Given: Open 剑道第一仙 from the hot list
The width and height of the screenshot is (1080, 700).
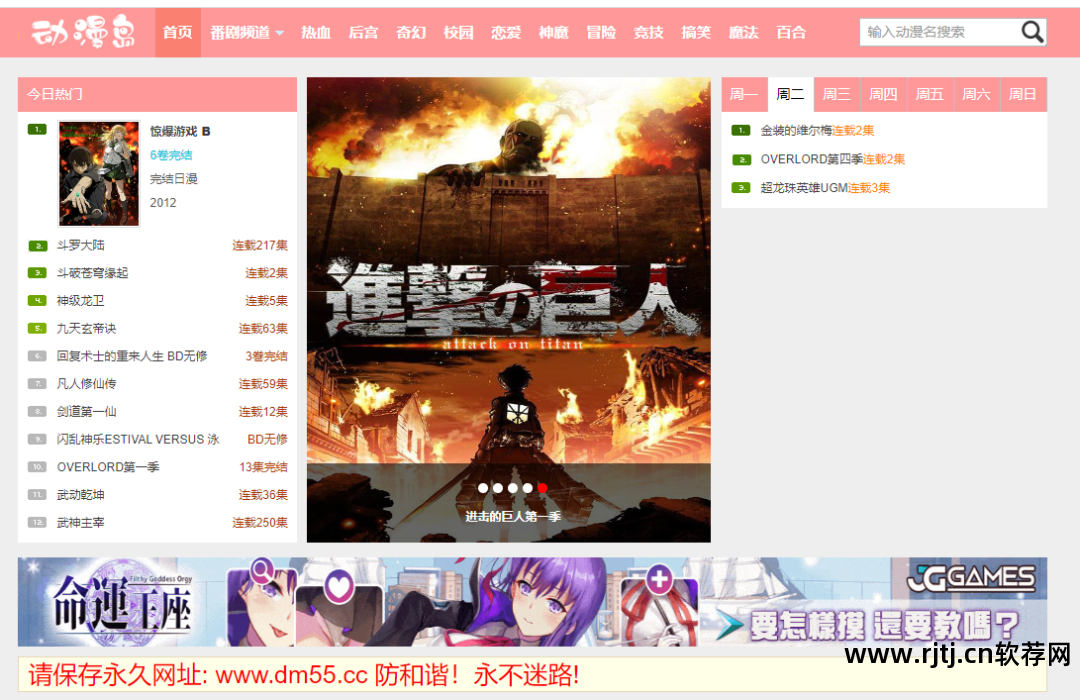Looking at the screenshot, I should click(x=86, y=411).
